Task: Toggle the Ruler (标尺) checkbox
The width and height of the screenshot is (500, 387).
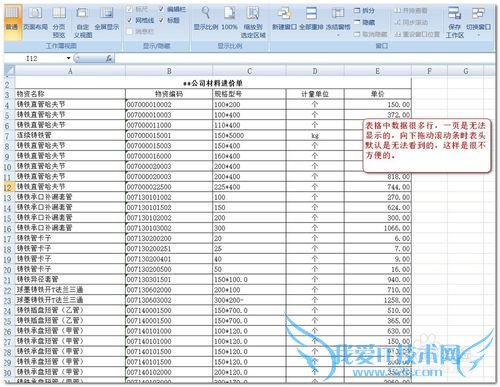Action: 137,9
